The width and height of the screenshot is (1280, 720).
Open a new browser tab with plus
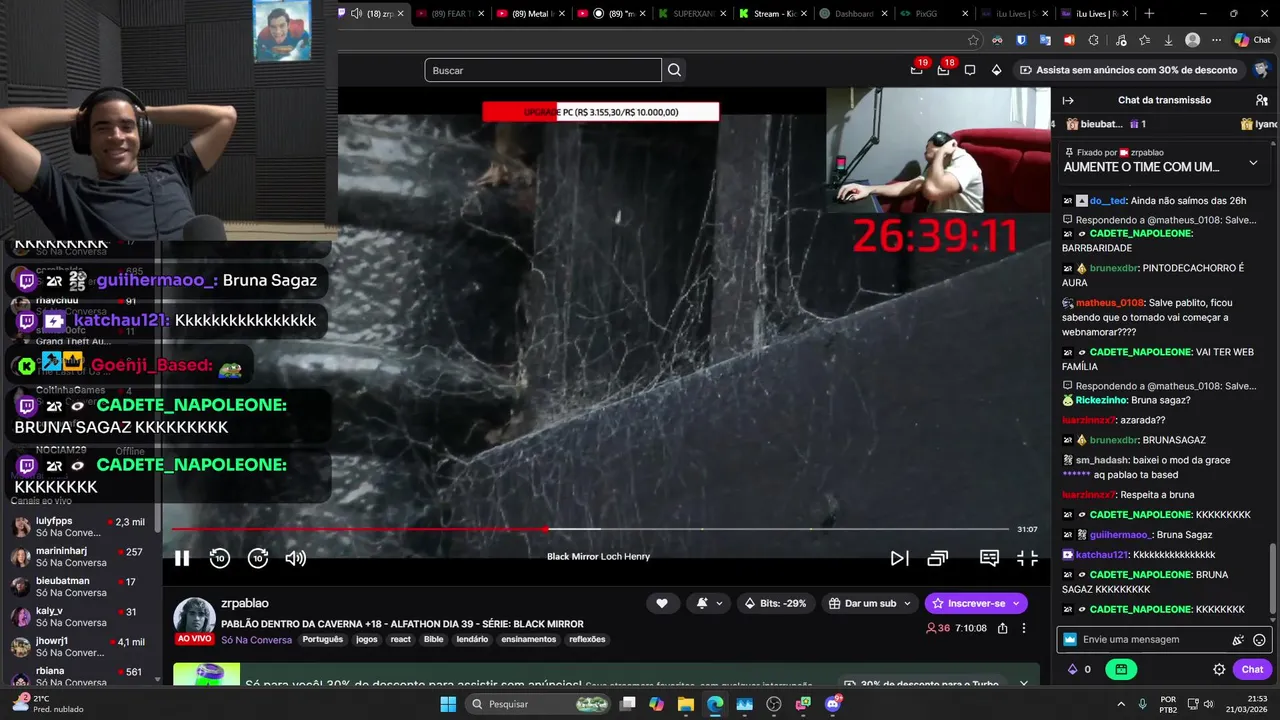point(1149,13)
